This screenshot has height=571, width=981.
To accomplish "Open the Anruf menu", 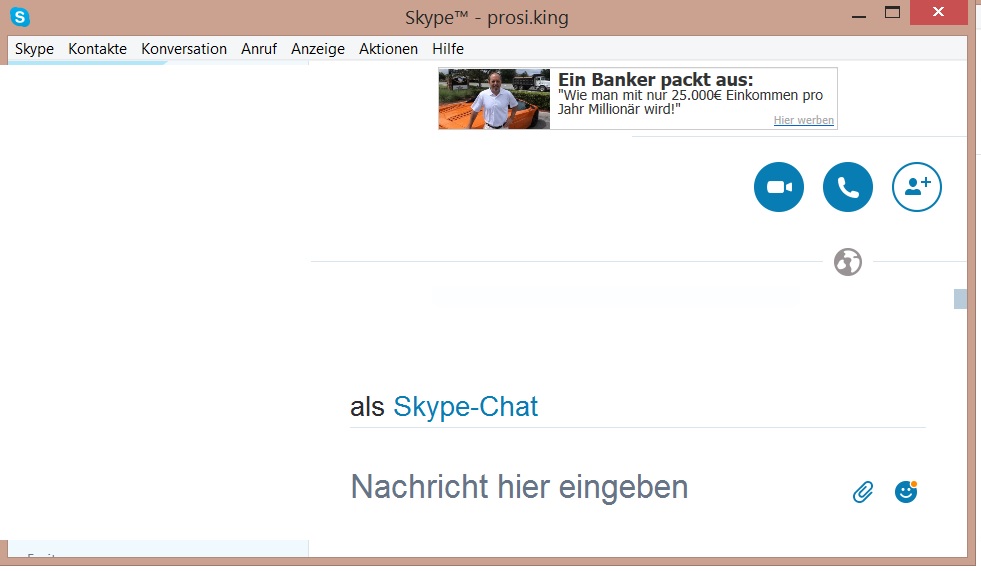I will pyautogui.click(x=259, y=49).
